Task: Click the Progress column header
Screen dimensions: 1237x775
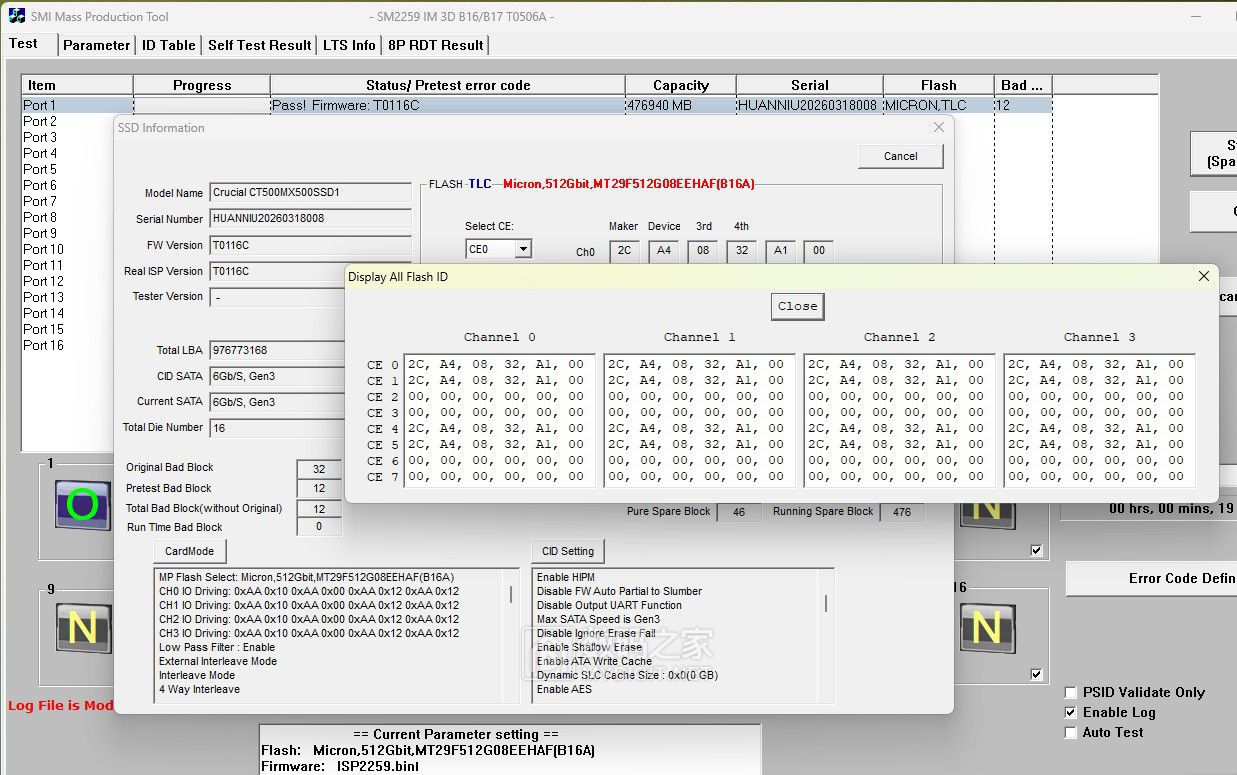Action: (x=201, y=85)
